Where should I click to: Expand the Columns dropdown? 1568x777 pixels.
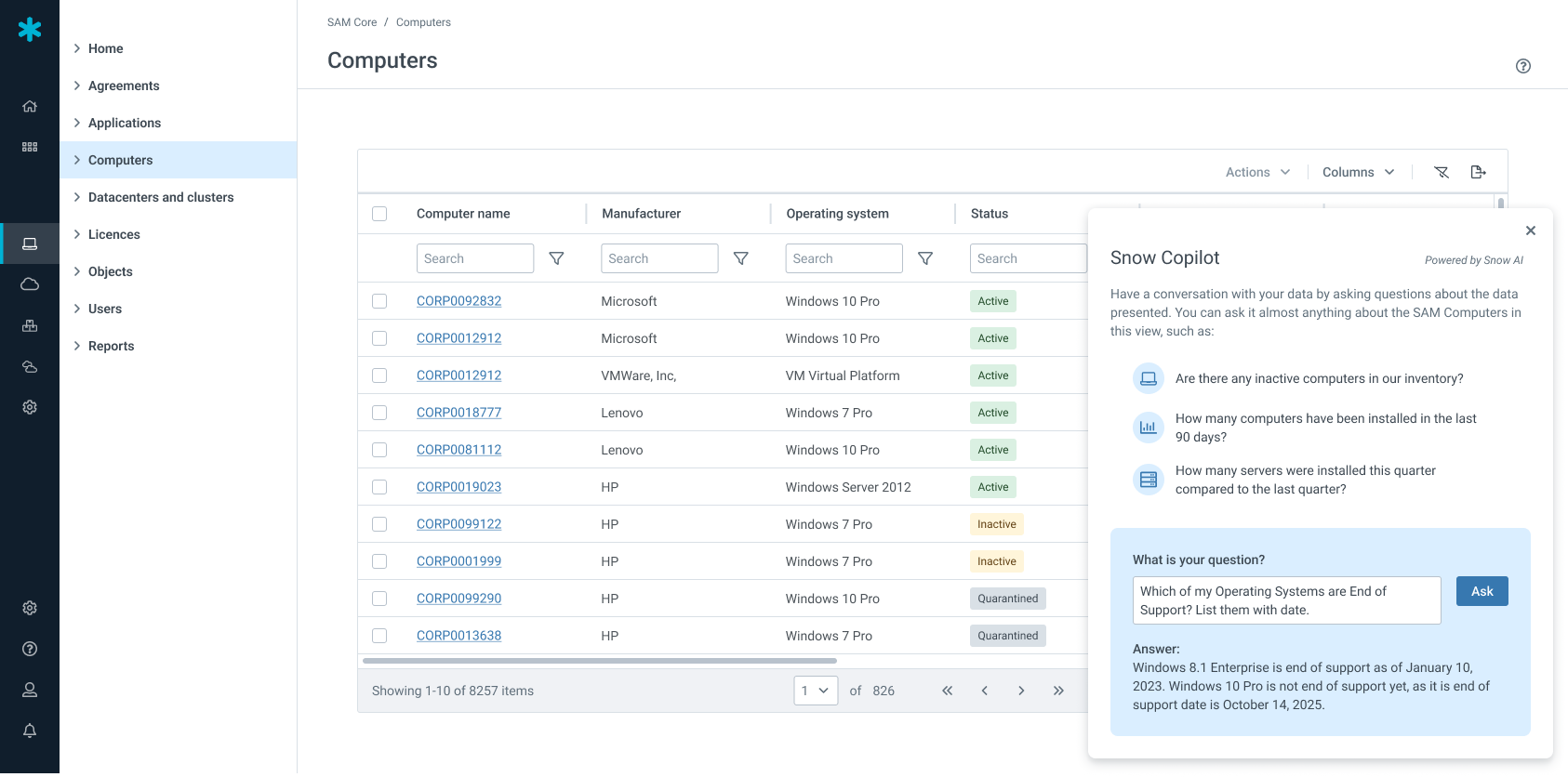(1358, 172)
